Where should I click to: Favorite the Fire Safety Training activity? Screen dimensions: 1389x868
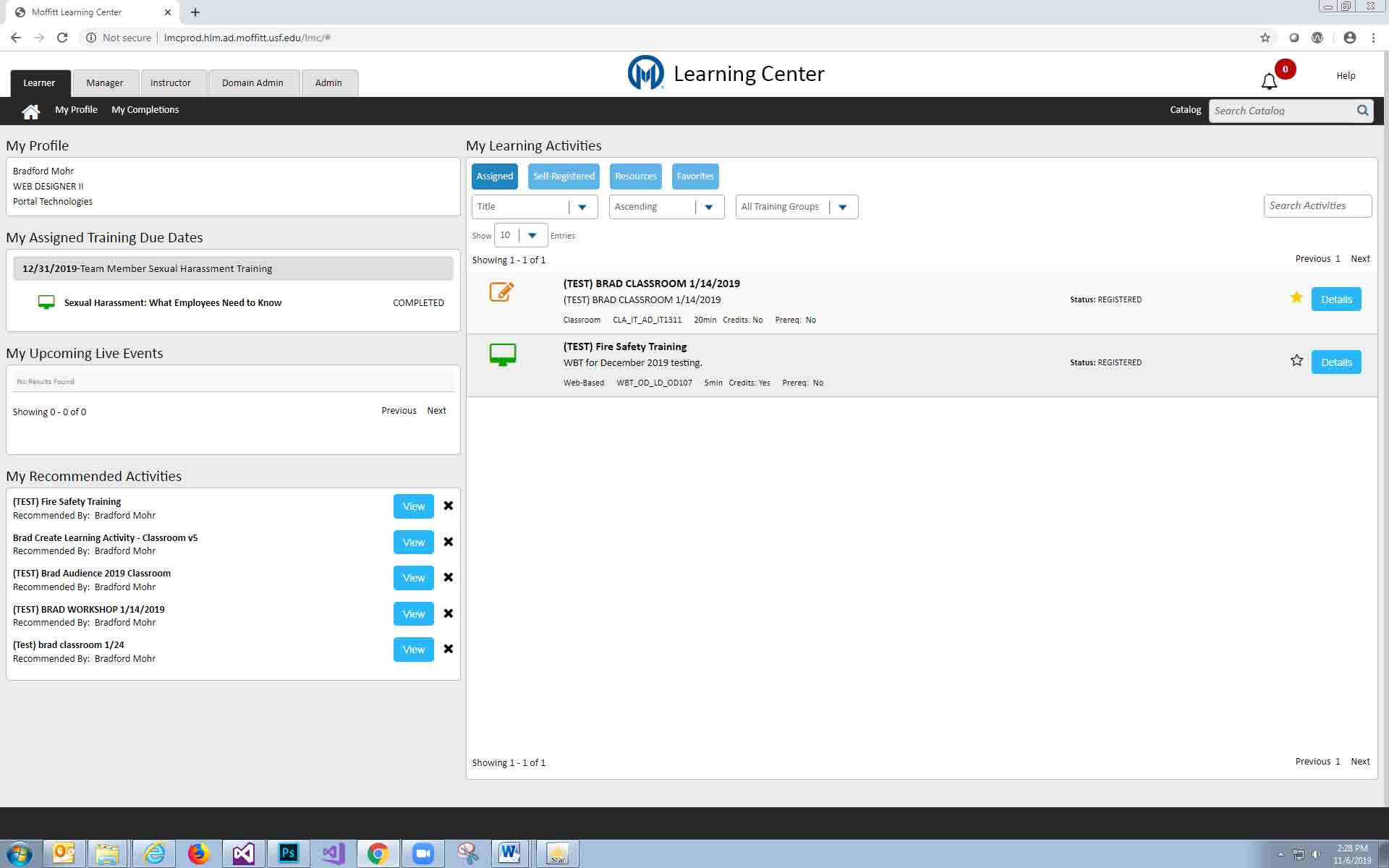[1296, 360]
